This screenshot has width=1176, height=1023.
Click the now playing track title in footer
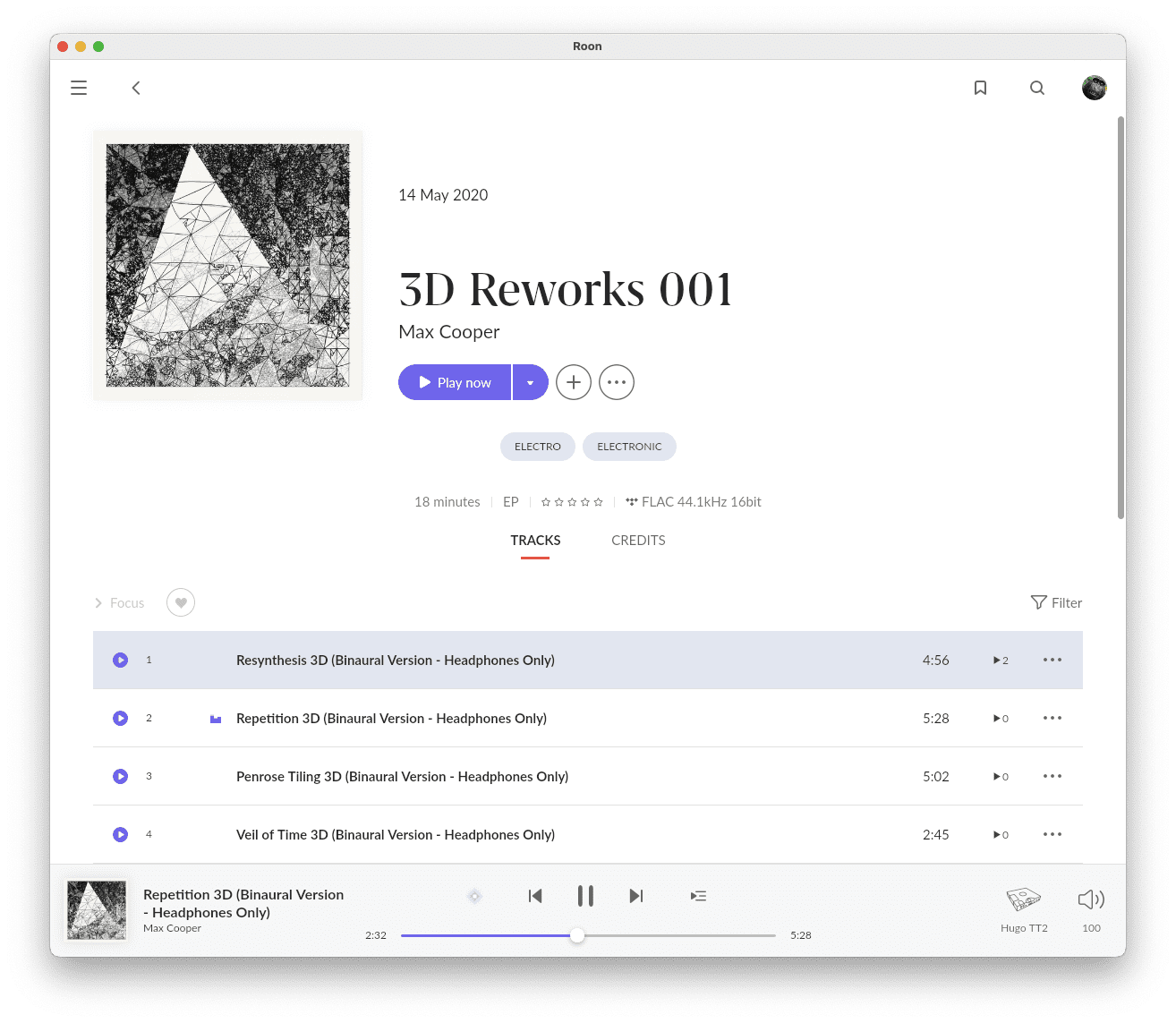click(x=243, y=904)
